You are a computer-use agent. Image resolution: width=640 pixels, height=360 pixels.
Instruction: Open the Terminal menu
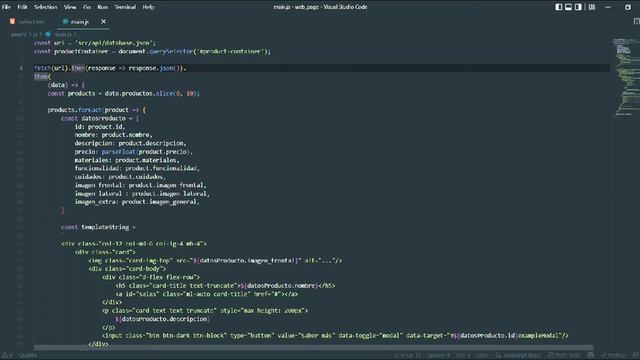click(x=125, y=7)
